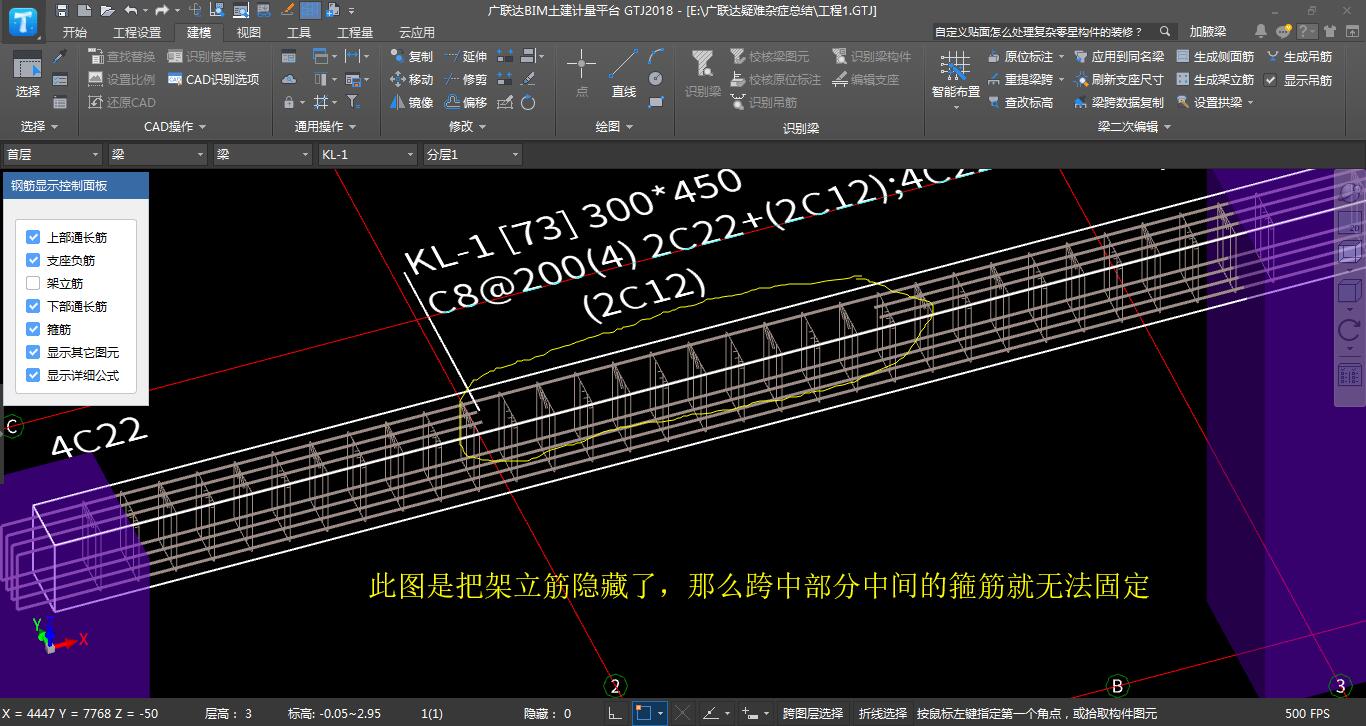
Task: Select the rectangle drawing tool icon
Action: (655, 102)
